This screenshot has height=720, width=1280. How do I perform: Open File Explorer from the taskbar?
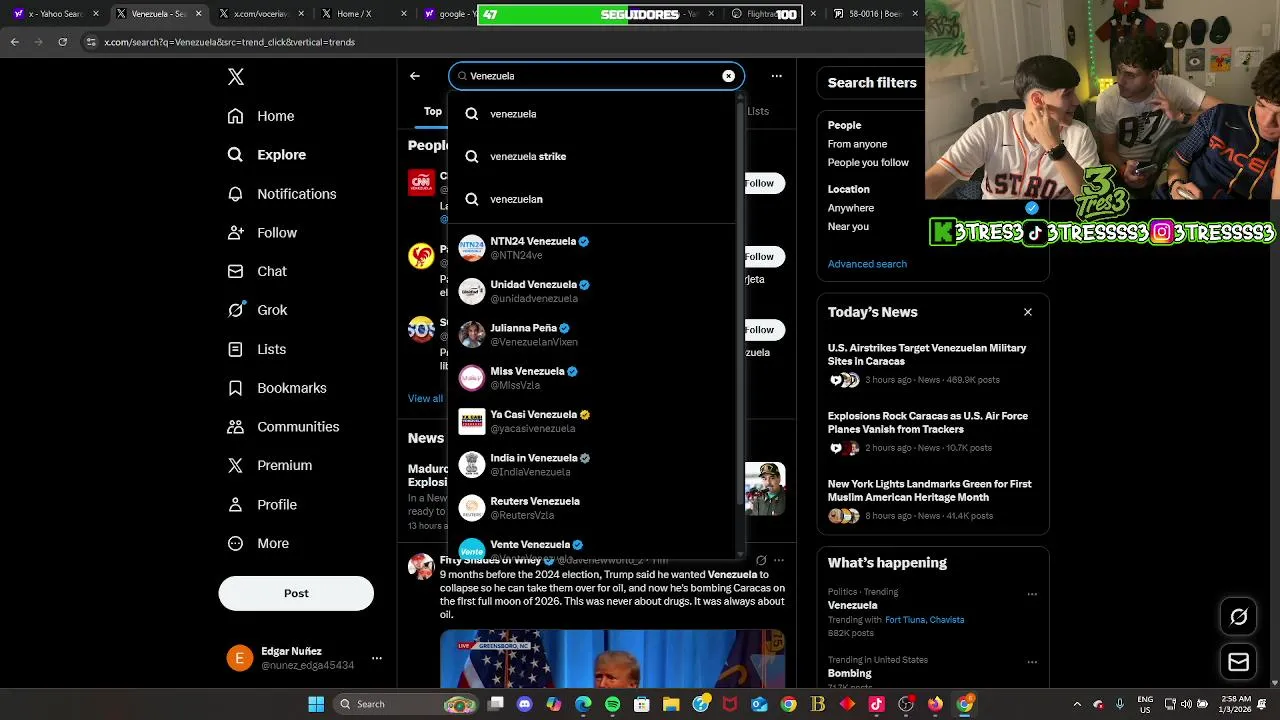pyautogui.click(x=671, y=704)
